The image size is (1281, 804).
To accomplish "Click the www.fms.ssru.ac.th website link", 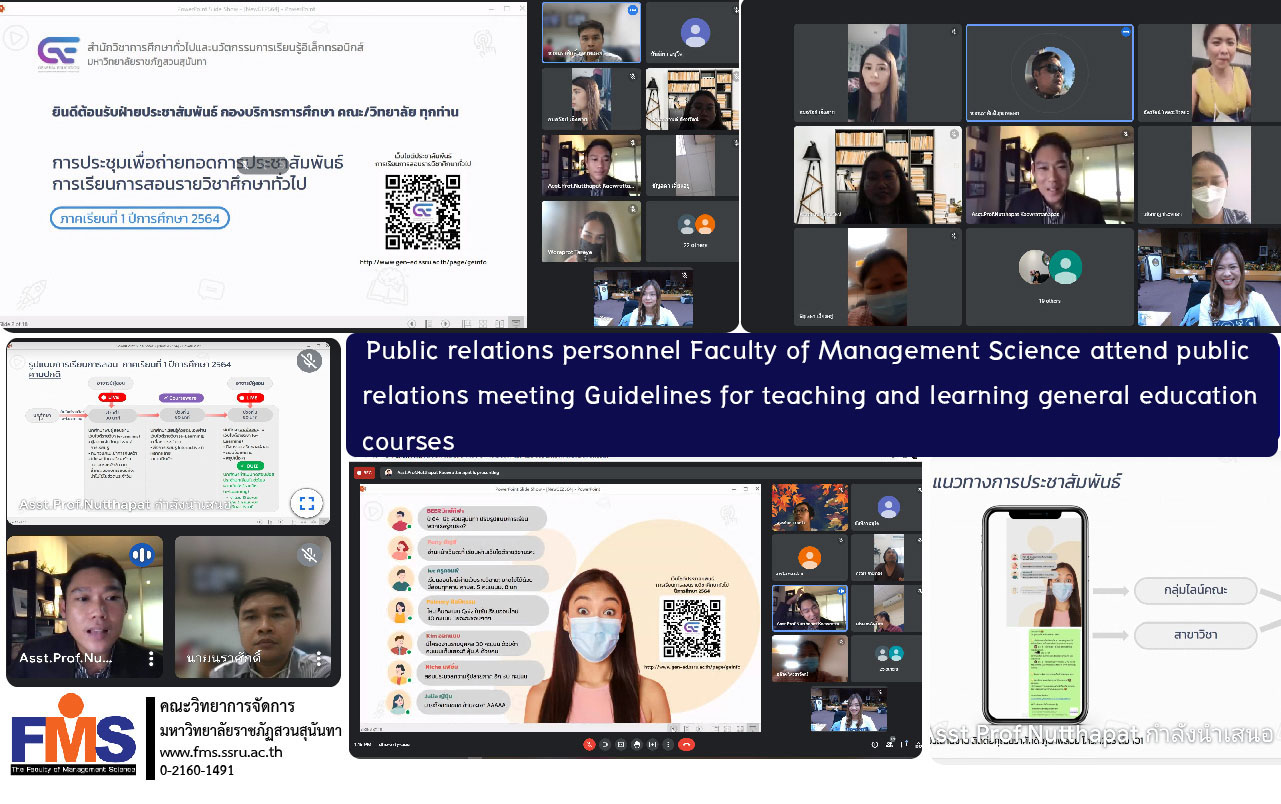I will pos(221,752).
